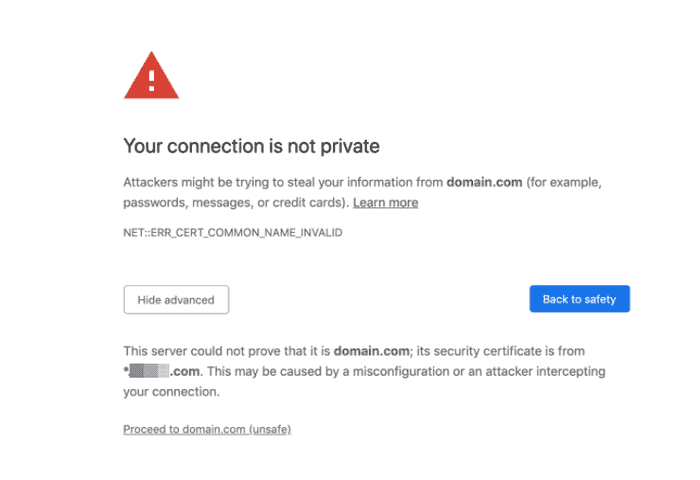Click the final "your connection." line
This screenshot has width=700, height=480.
tap(171, 392)
